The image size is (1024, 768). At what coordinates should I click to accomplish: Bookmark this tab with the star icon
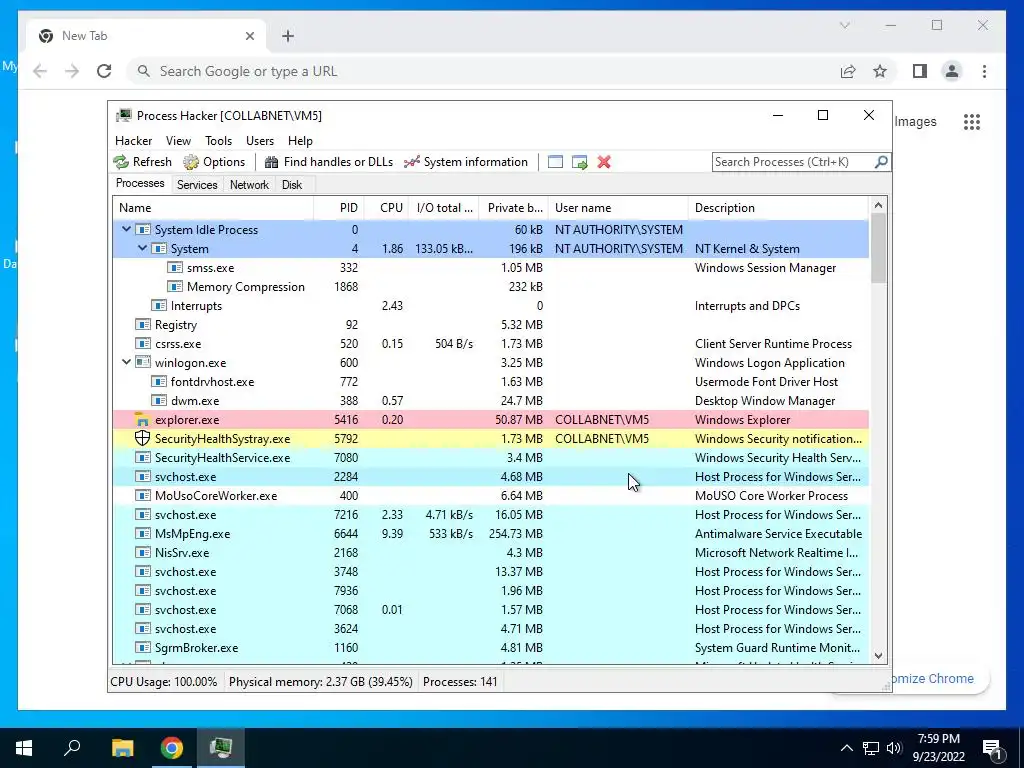point(880,71)
